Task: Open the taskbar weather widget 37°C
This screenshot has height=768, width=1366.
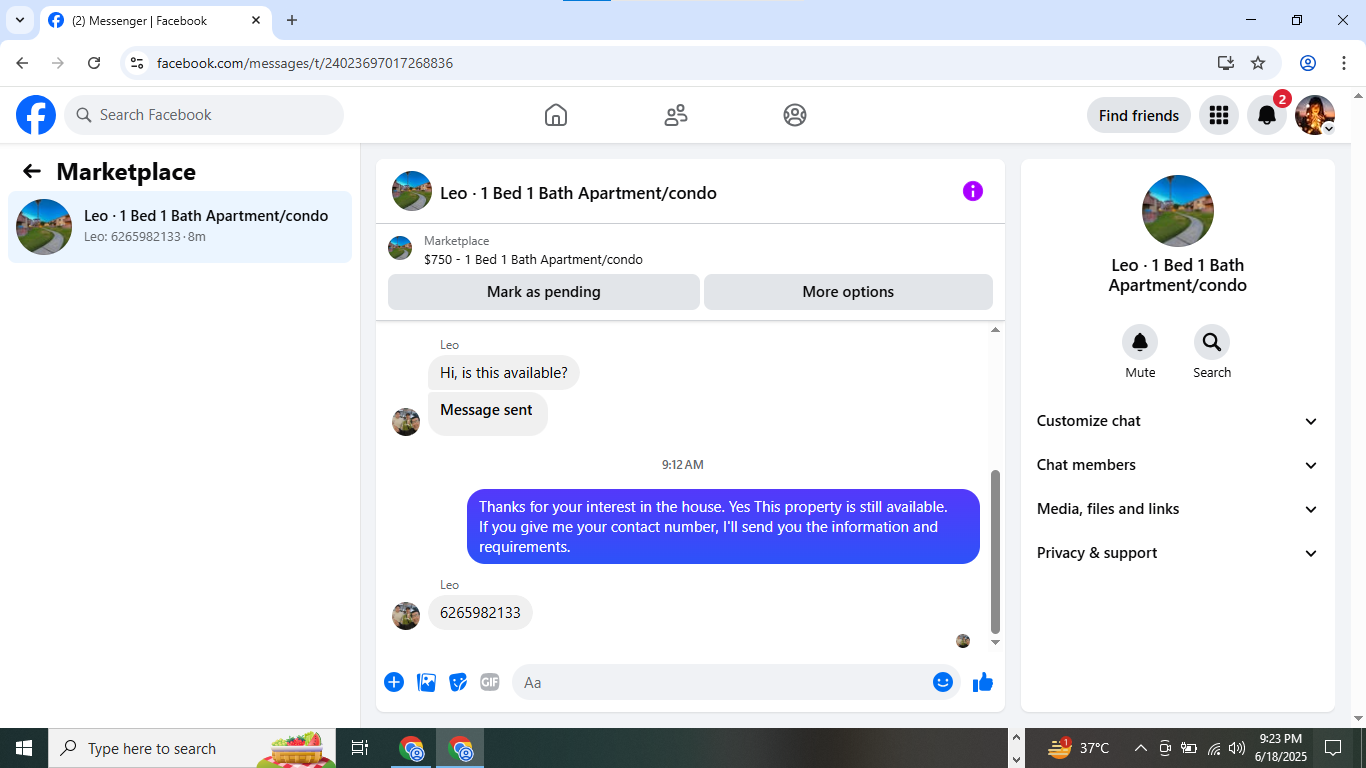Action: [1078, 748]
